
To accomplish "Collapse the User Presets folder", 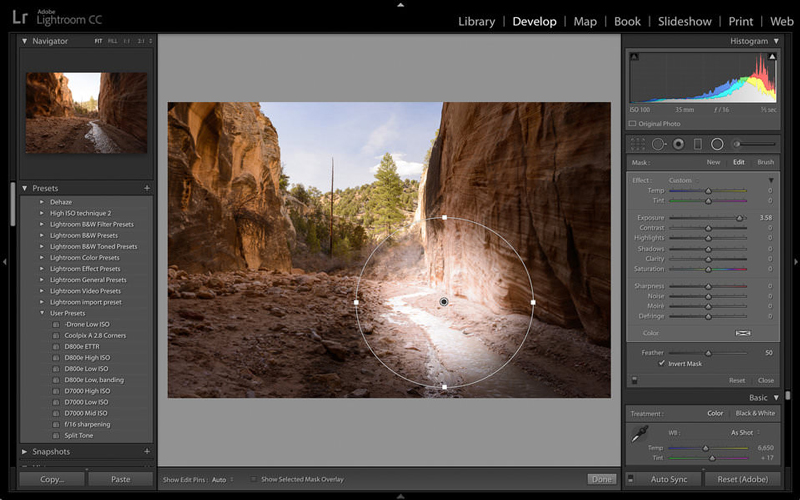I will pyautogui.click(x=42, y=313).
